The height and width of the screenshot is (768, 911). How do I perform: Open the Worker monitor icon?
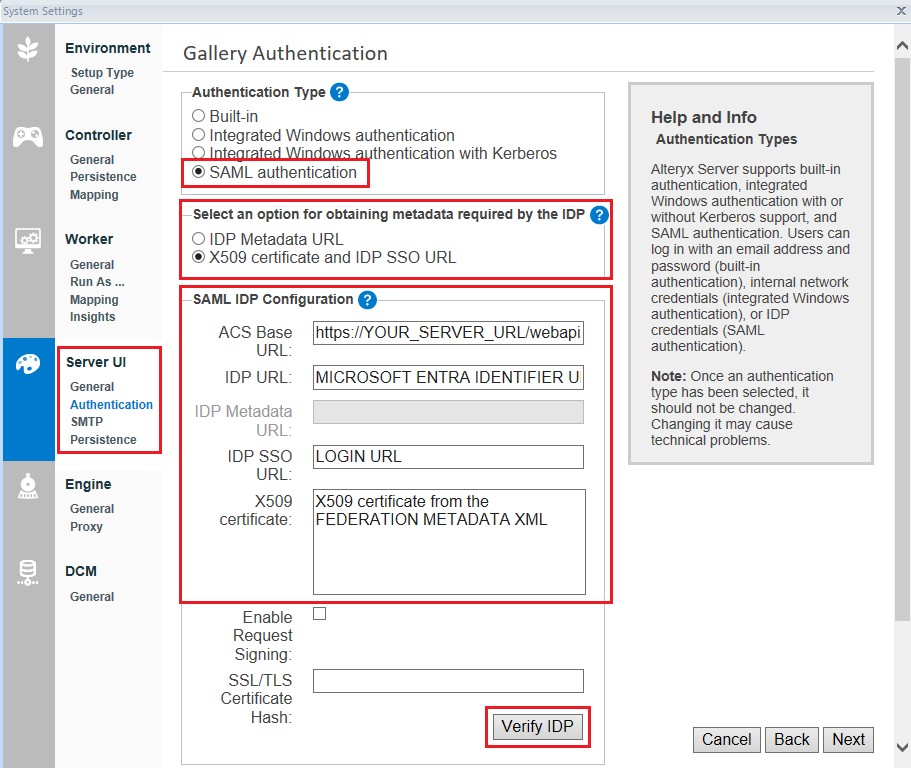point(28,239)
